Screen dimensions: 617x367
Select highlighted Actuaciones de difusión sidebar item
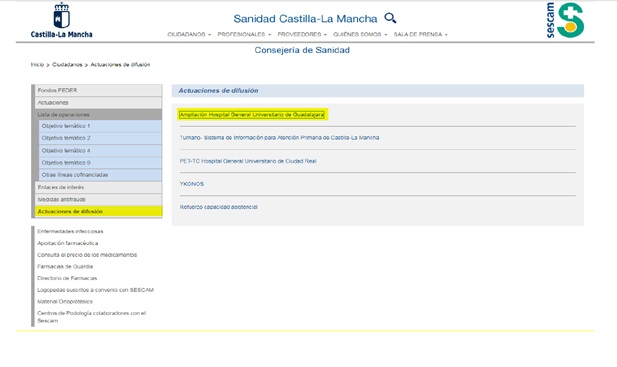98,212
